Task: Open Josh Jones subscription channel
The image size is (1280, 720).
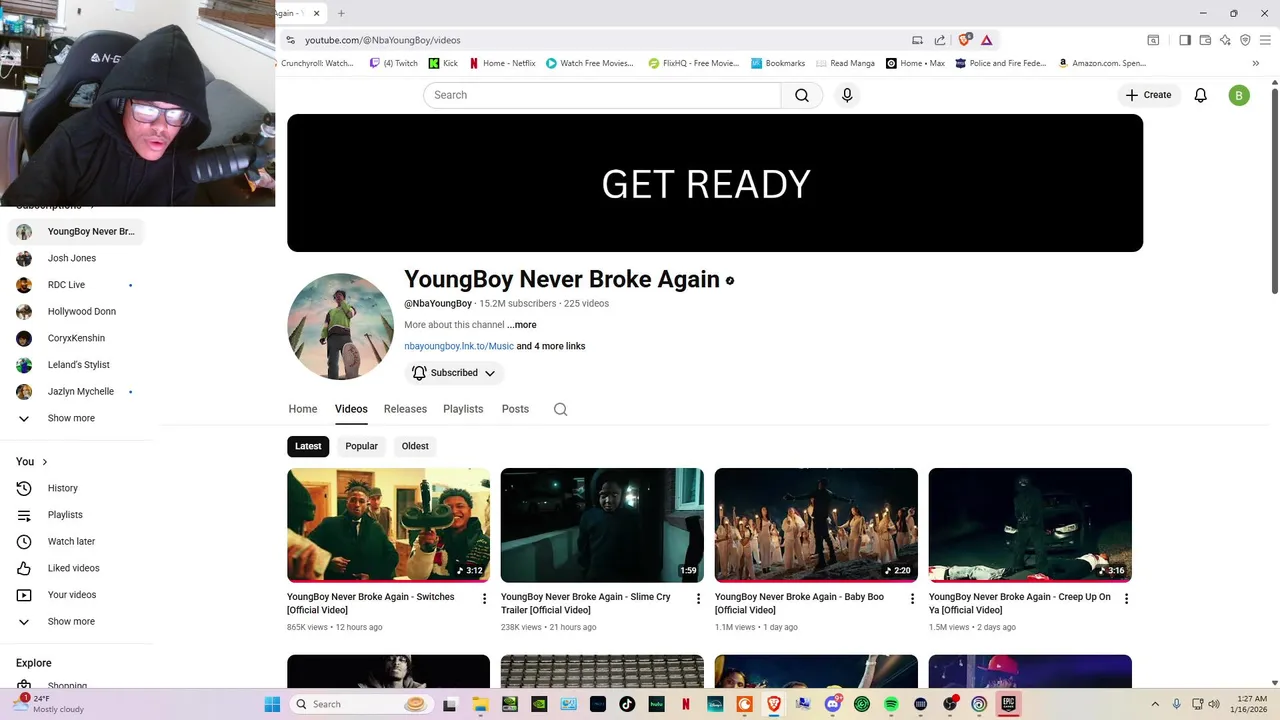Action: (x=76, y=258)
